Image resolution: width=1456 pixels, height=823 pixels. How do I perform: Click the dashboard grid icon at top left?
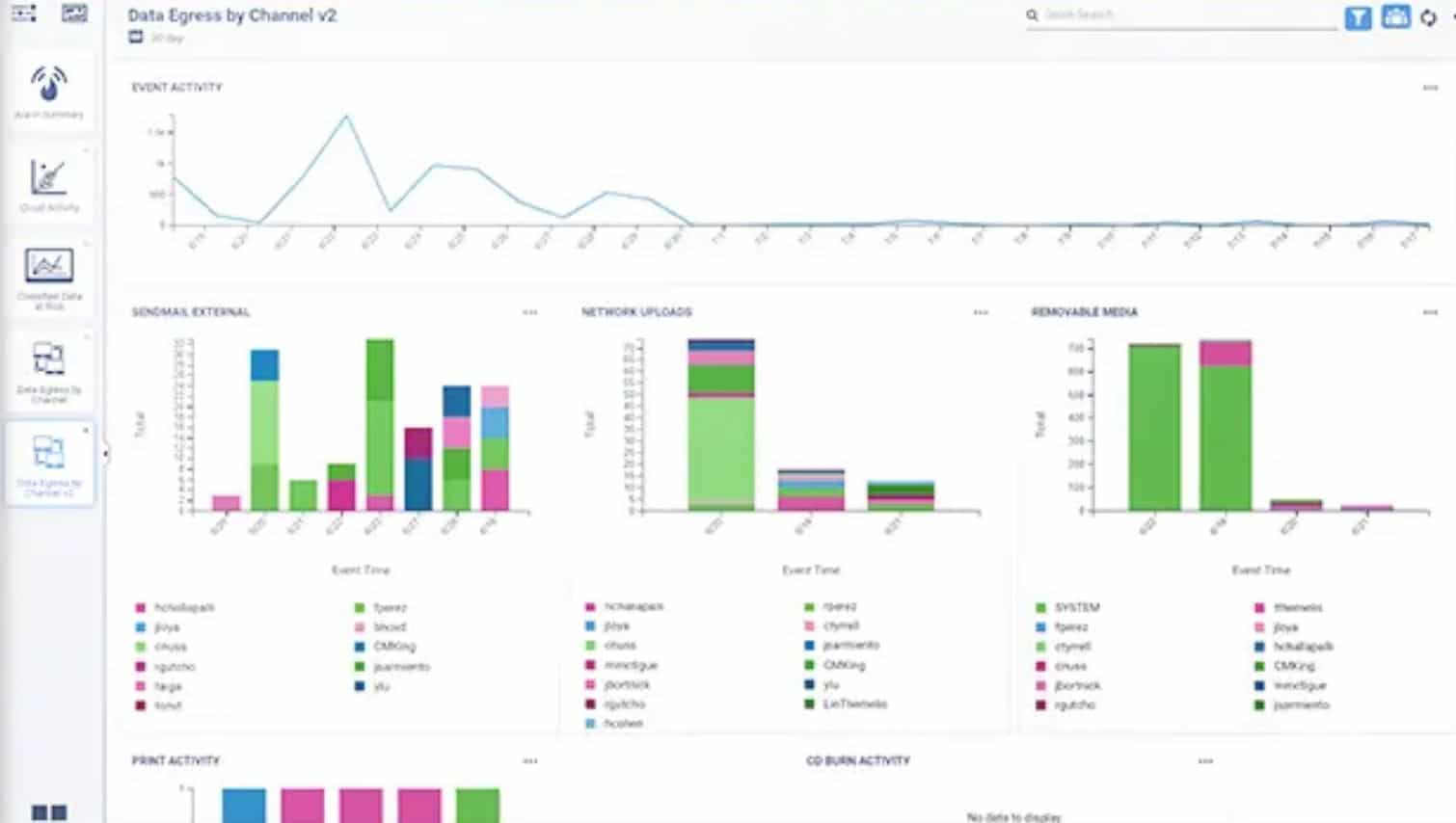tap(23, 13)
